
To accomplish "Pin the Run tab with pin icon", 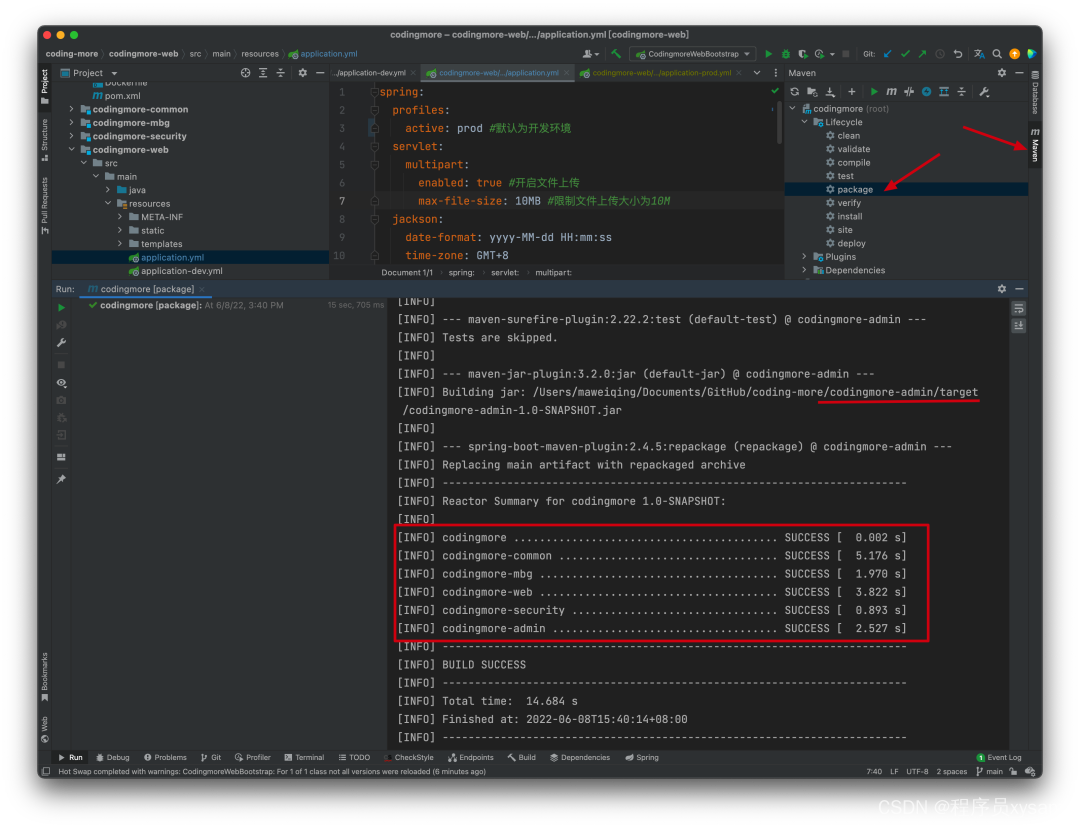I will 61,479.
